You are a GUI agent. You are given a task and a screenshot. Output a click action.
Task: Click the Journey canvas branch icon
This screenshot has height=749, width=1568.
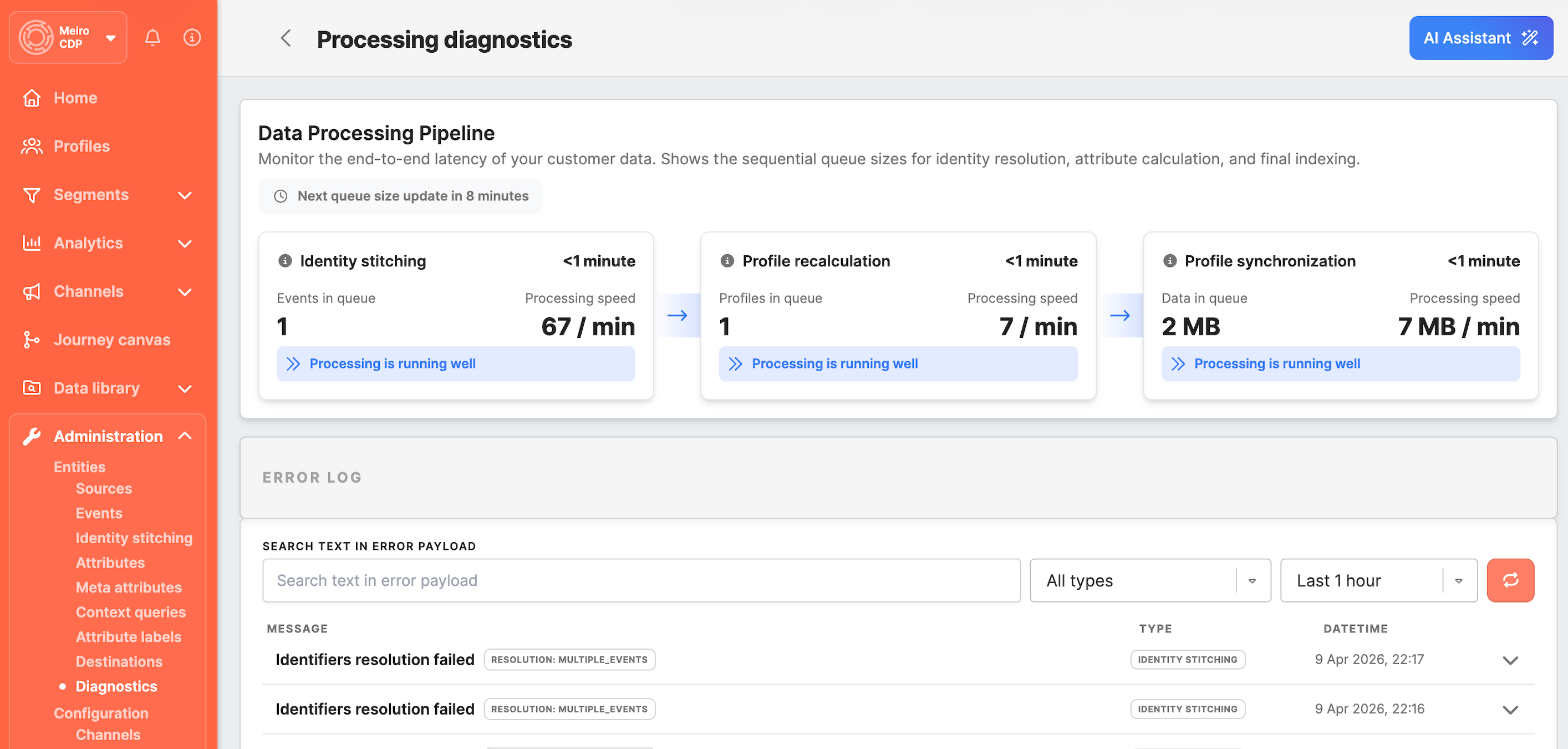coord(31,339)
